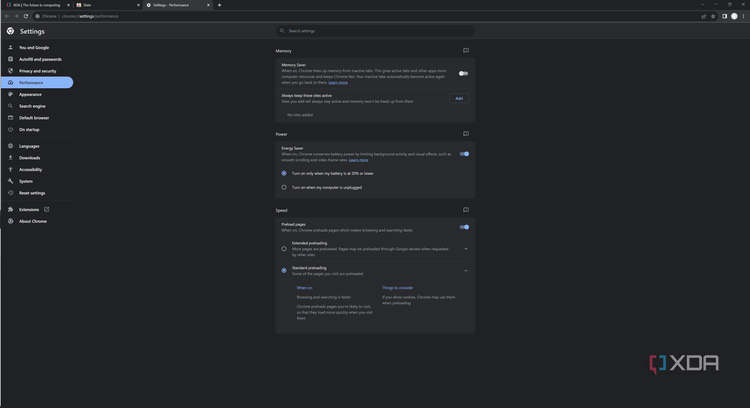Image resolution: width=750 pixels, height=408 pixels.
Task: Open a new browser tab
Action: 220,5
